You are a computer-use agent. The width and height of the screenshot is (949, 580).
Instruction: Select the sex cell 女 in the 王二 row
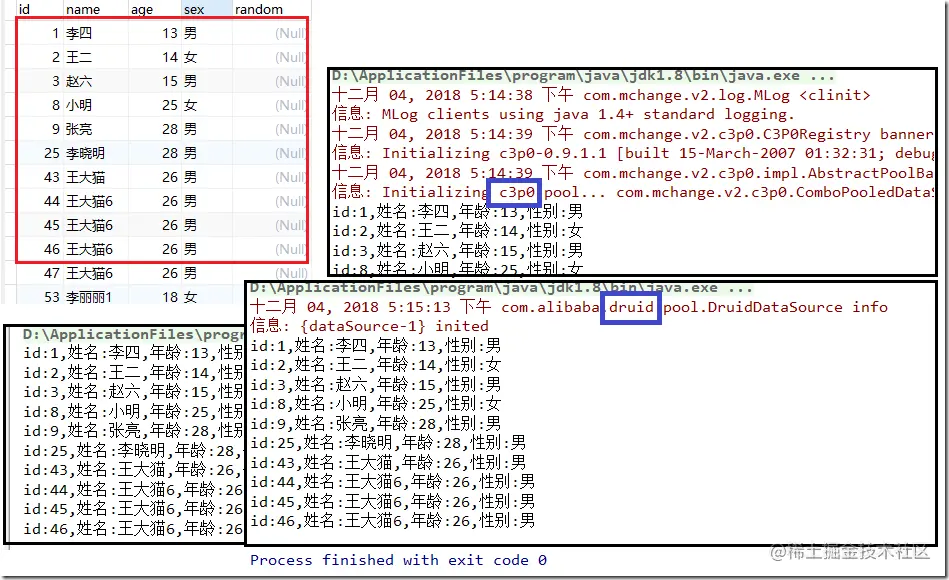pyautogui.click(x=191, y=58)
